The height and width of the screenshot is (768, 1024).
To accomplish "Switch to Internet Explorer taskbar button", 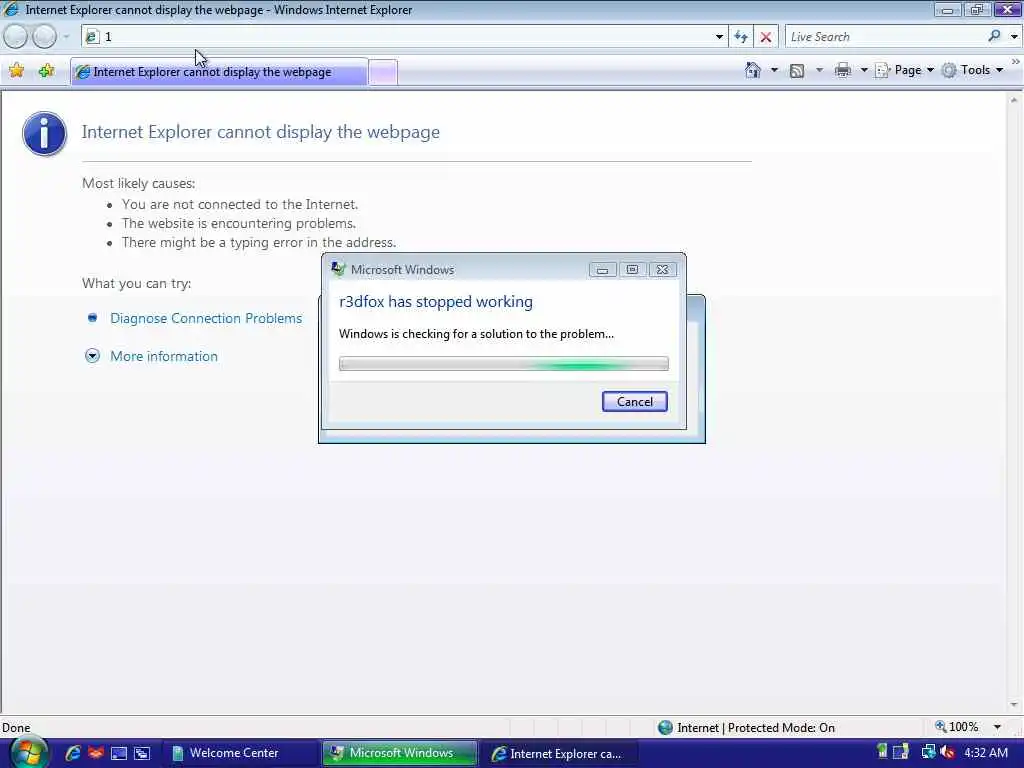I will (560, 753).
